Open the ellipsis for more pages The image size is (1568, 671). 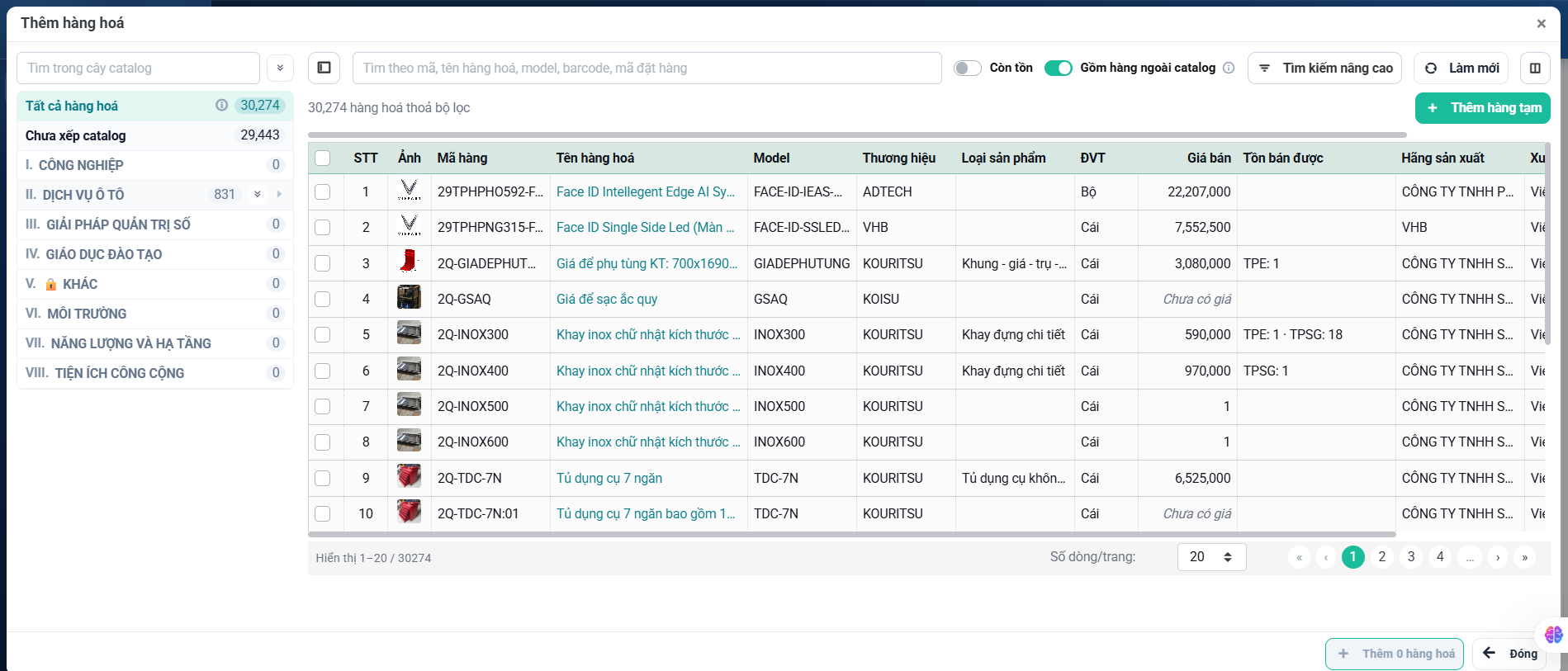click(x=1470, y=557)
